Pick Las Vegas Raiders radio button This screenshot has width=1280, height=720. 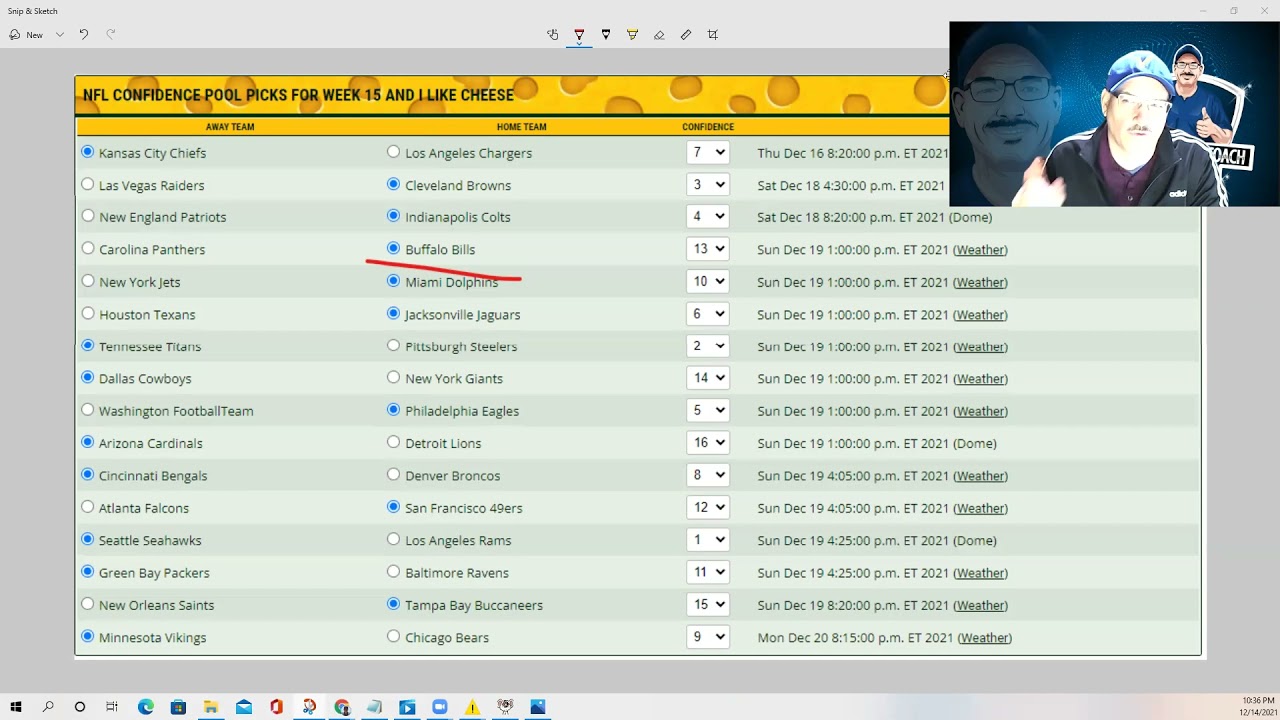pos(88,184)
